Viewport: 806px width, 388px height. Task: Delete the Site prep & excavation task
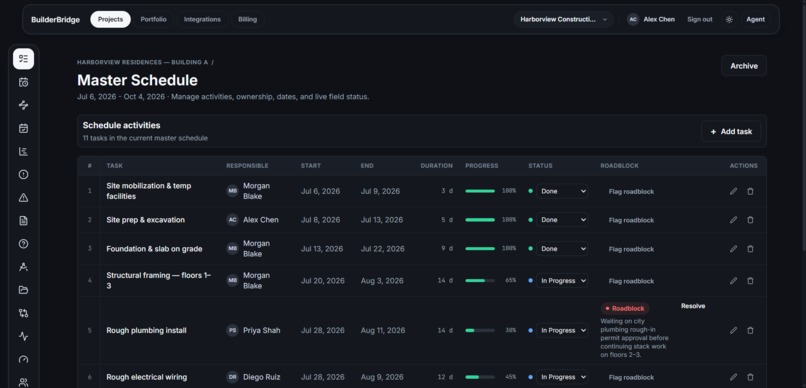coord(750,220)
